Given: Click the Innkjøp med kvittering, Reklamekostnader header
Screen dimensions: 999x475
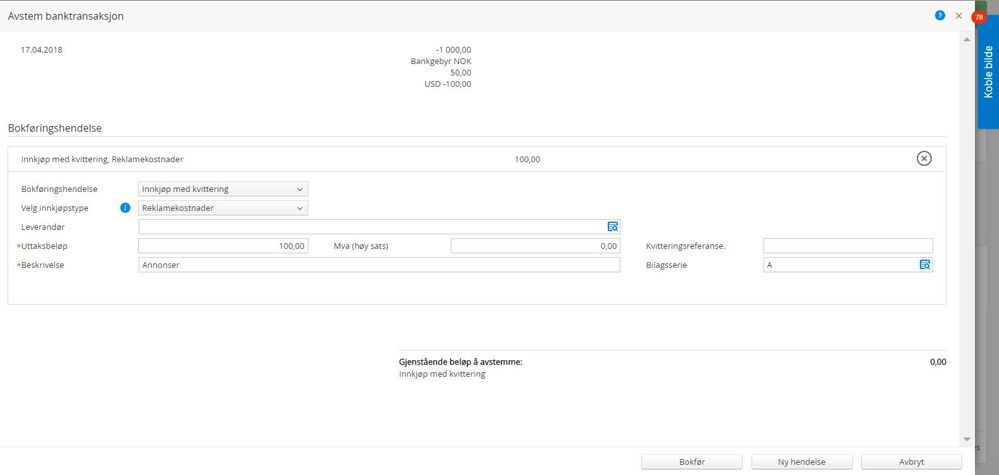Looking at the screenshot, I should coord(103,159).
